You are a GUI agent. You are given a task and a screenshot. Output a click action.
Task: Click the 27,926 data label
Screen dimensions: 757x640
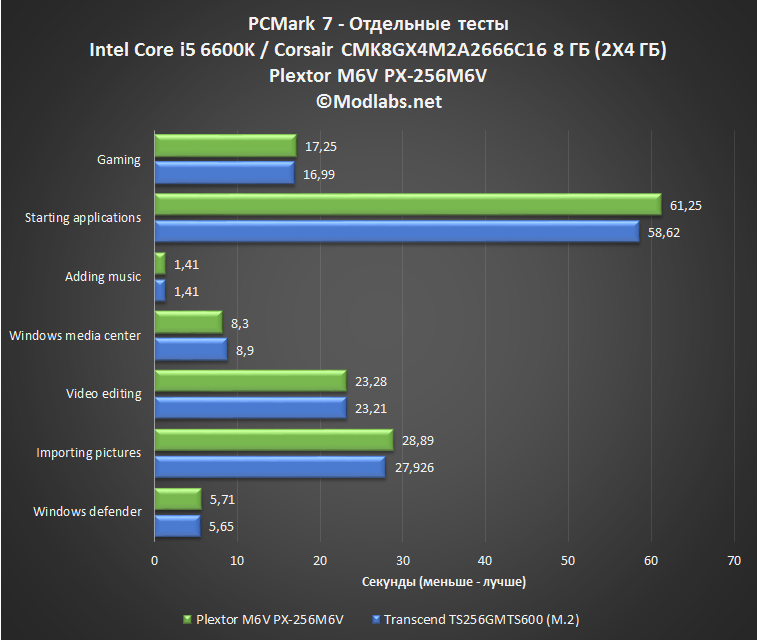[x=414, y=468]
